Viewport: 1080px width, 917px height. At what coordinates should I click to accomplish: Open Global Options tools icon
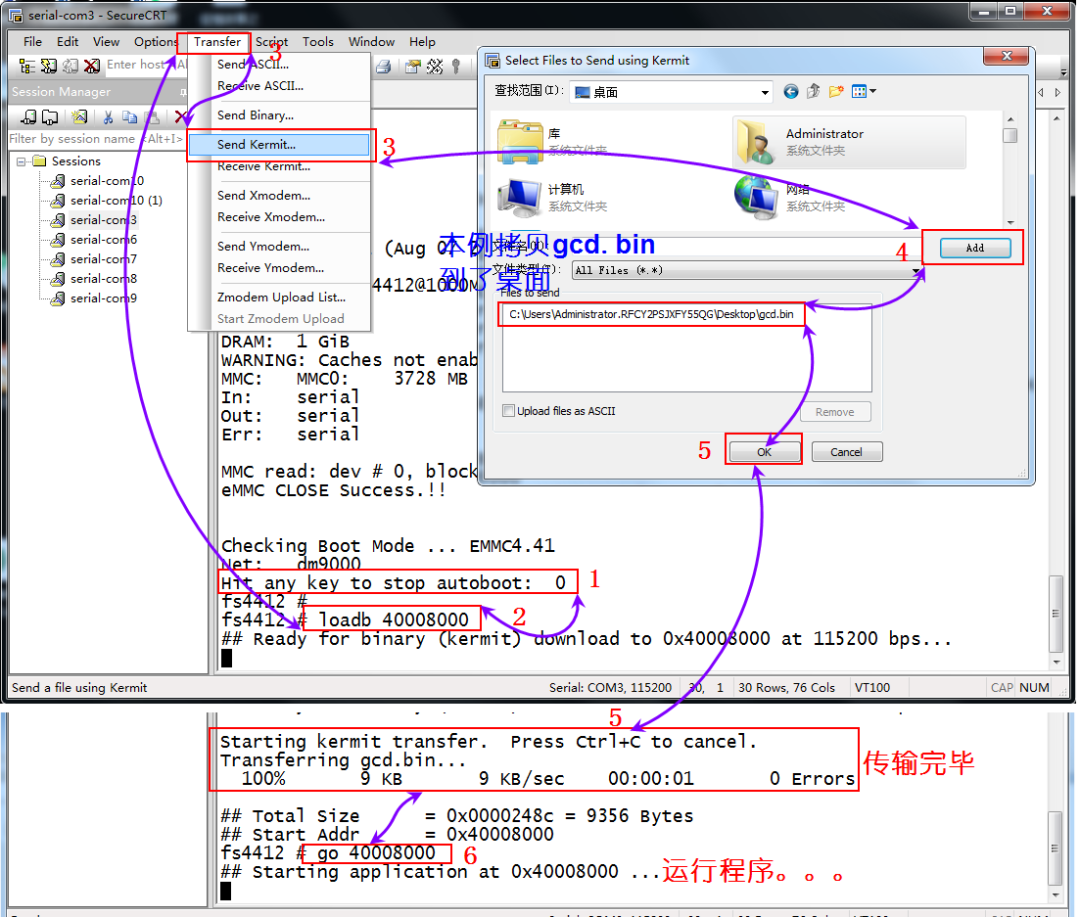pos(435,67)
